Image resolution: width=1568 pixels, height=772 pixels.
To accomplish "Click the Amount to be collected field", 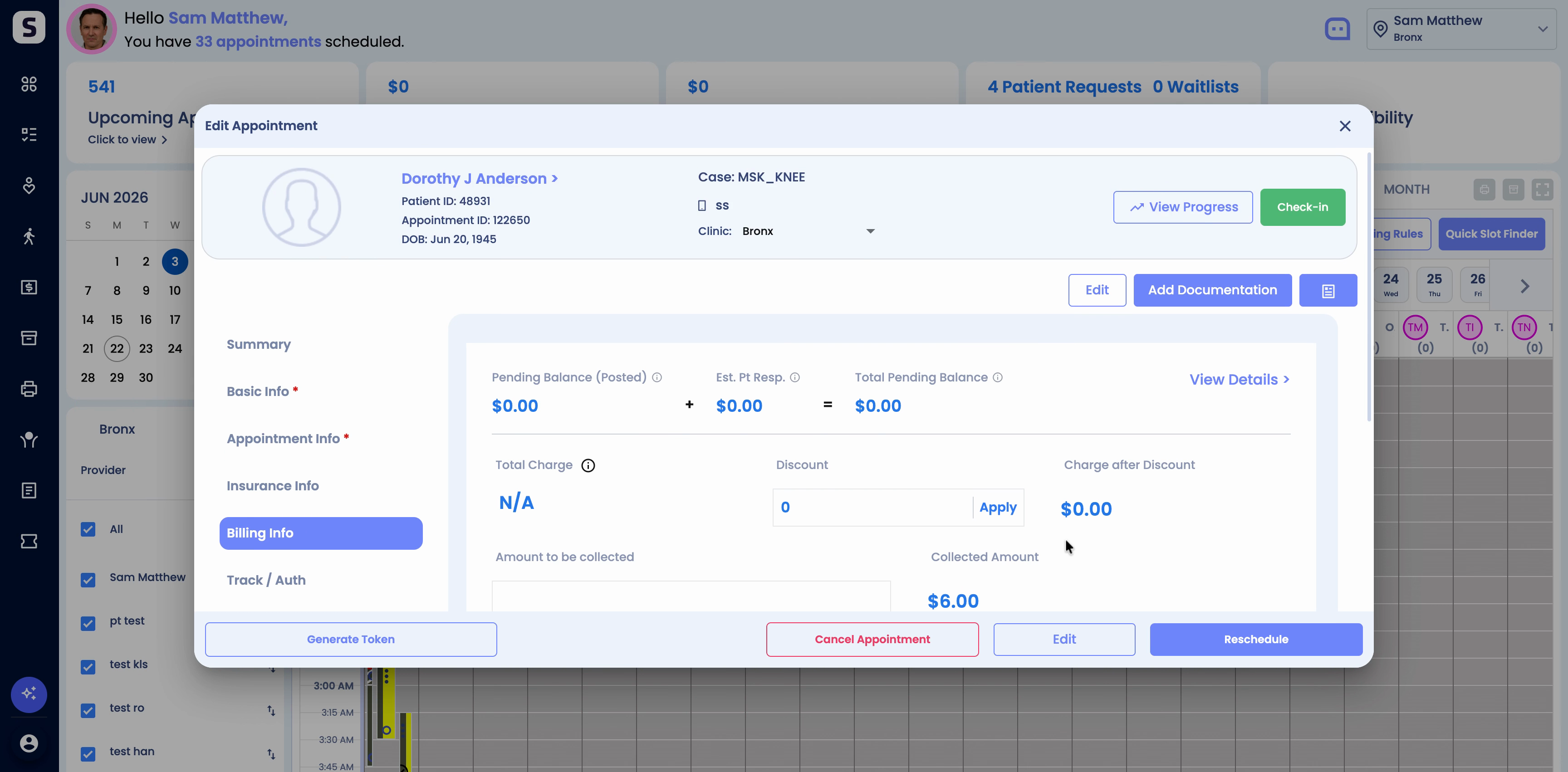I will [691, 596].
